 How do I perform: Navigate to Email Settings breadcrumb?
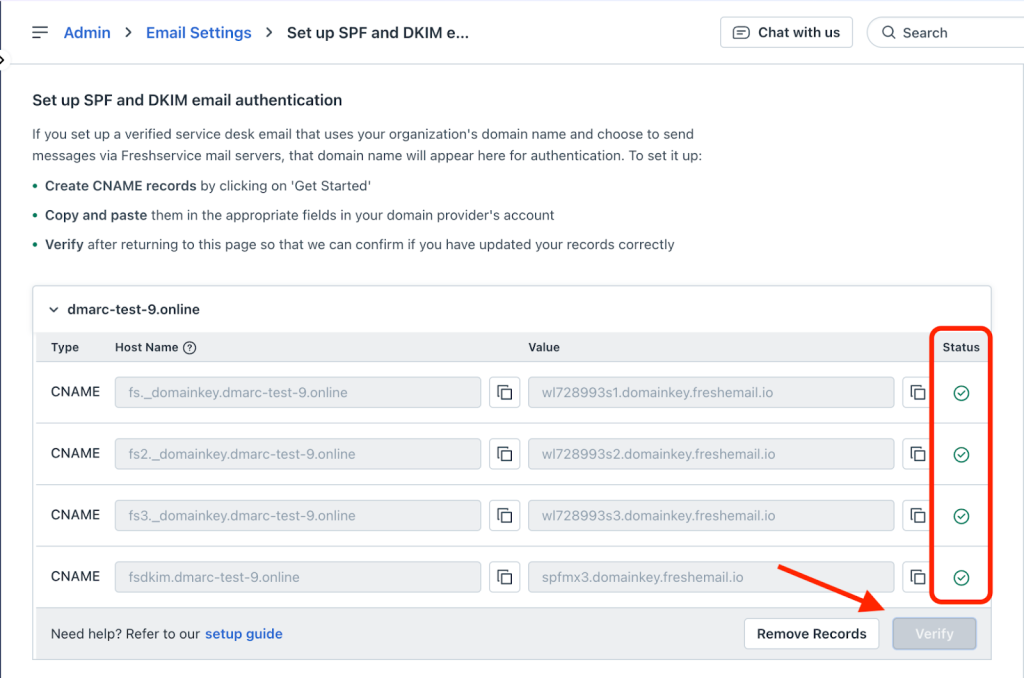[198, 33]
